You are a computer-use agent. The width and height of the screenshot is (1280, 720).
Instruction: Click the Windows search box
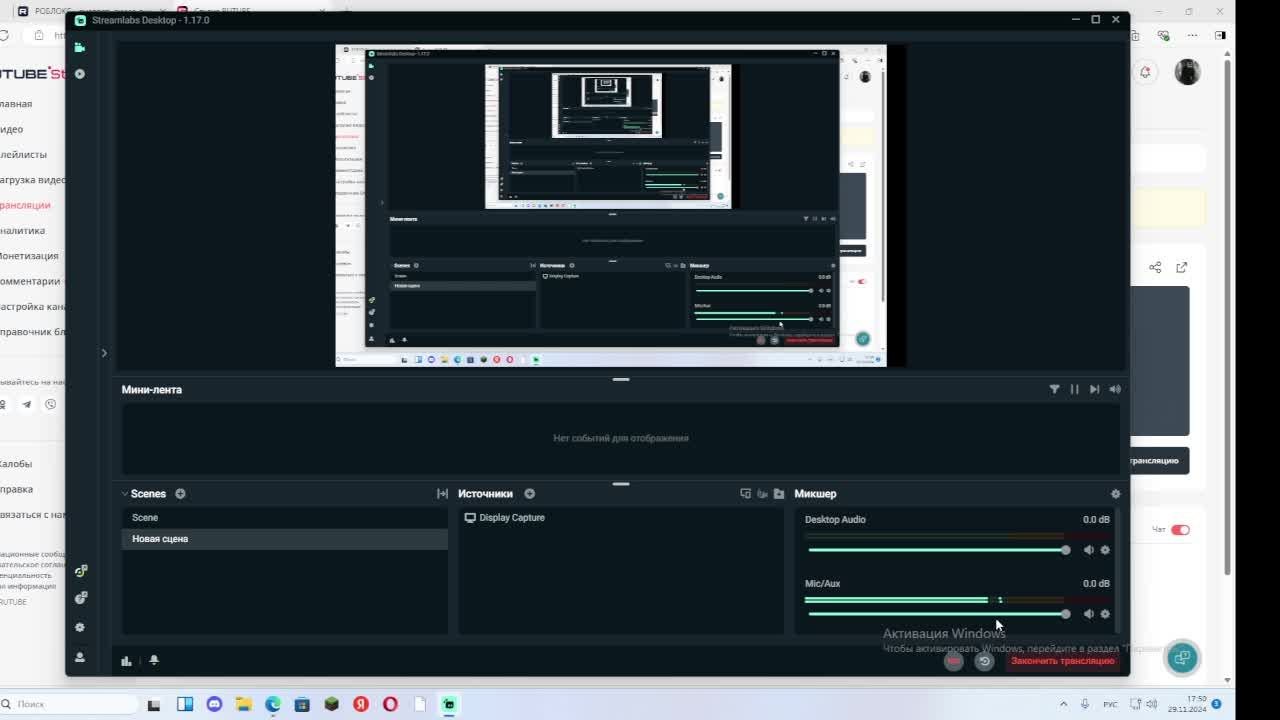[68, 704]
